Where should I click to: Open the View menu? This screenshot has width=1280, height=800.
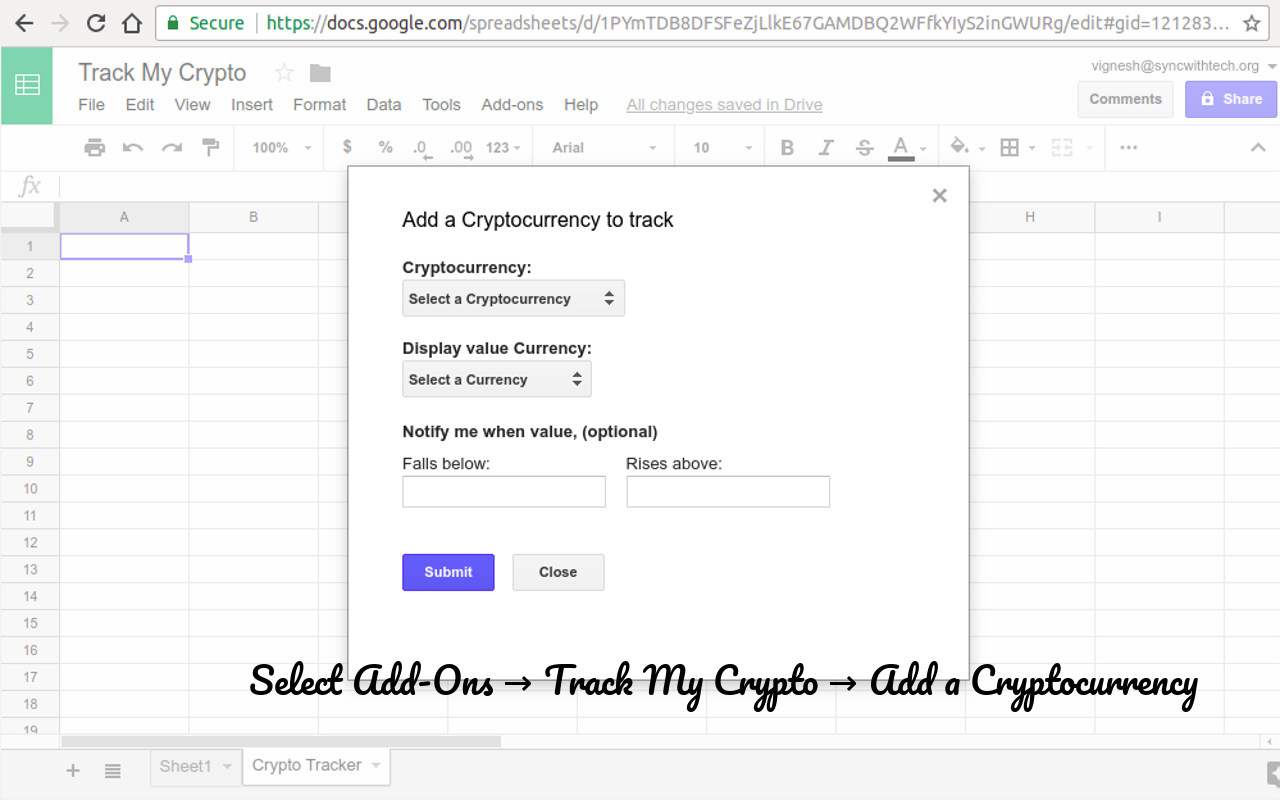tap(192, 104)
